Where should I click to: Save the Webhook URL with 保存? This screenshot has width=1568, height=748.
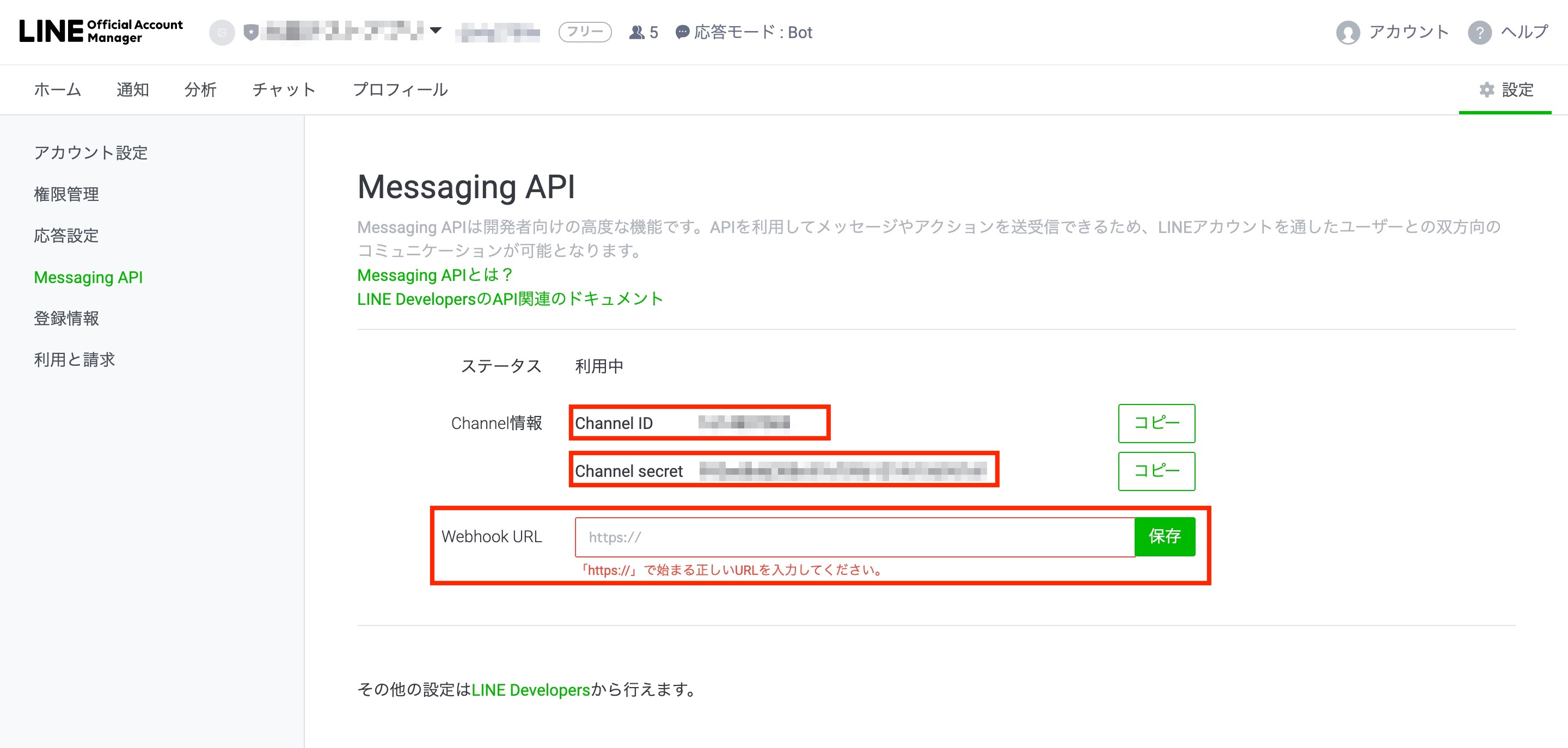[1165, 536]
